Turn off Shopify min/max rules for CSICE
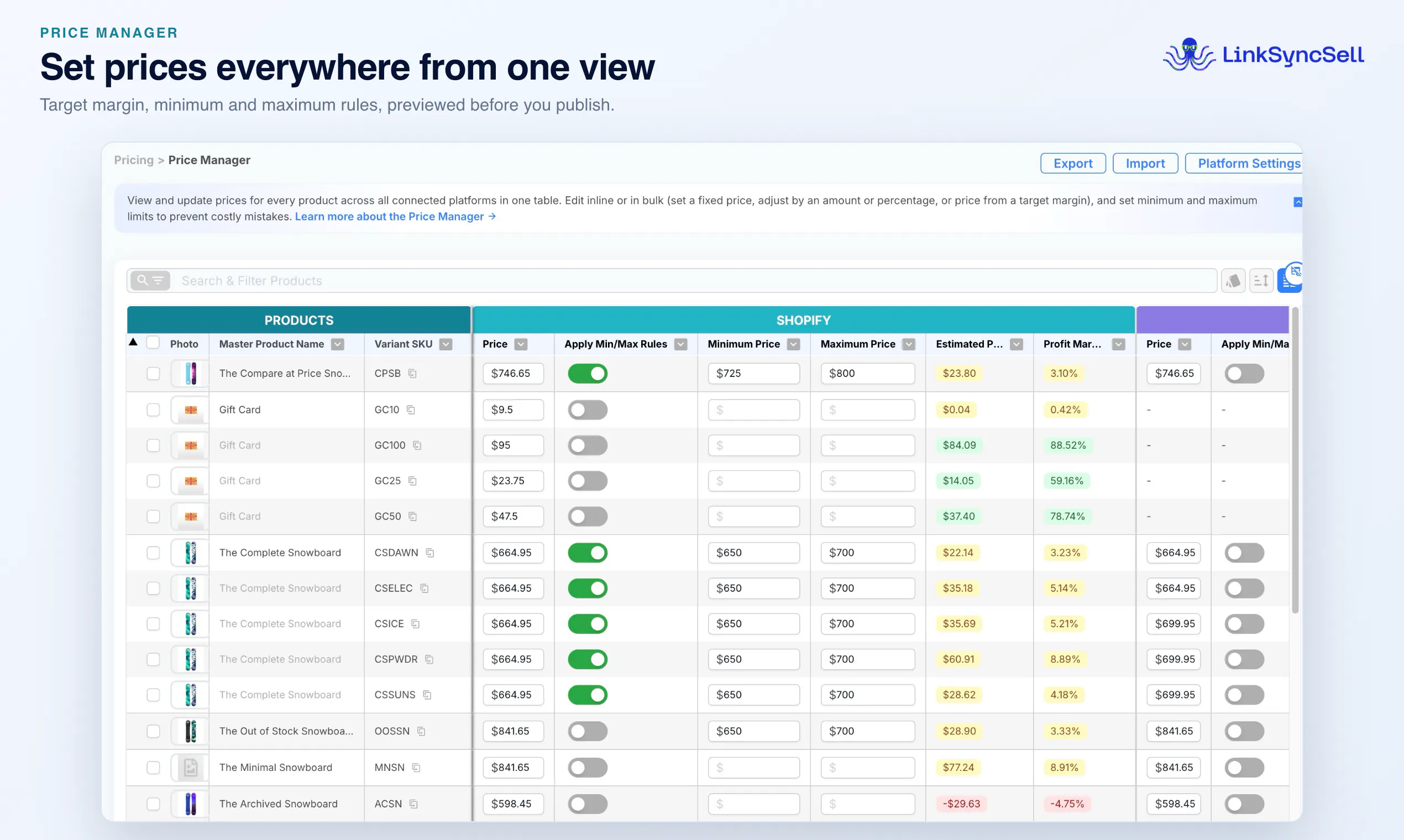 (x=588, y=624)
